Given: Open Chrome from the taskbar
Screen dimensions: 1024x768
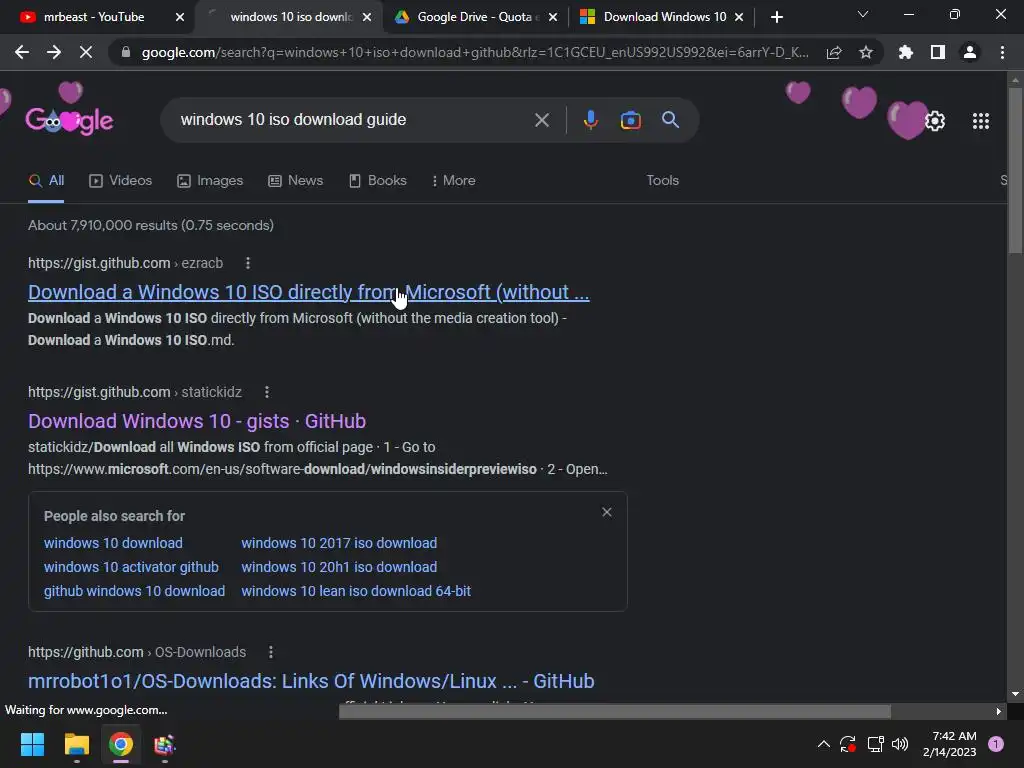Looking at the screenshot, I should [x=121, y=744].
